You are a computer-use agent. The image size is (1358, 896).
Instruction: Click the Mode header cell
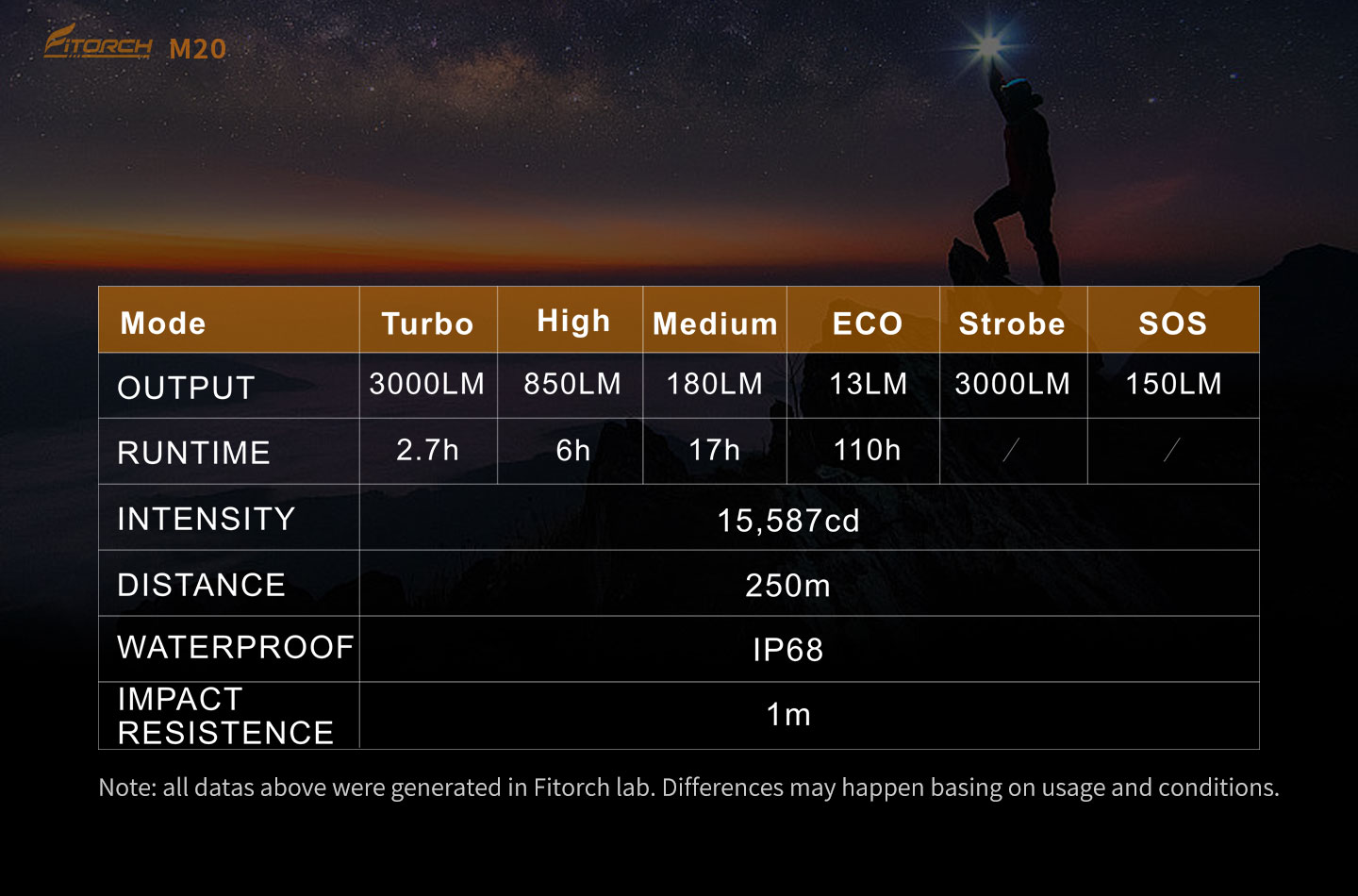coord(163,324)
